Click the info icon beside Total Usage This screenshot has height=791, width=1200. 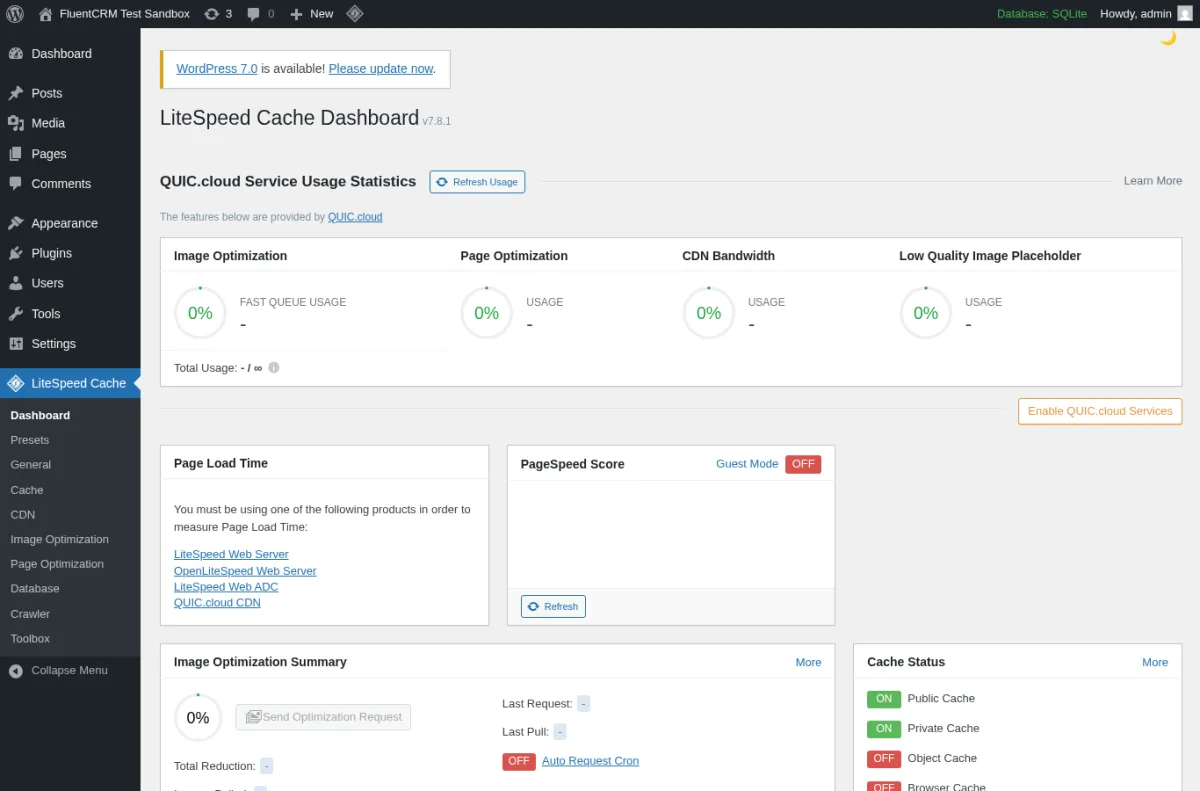[x=274, y=367]
